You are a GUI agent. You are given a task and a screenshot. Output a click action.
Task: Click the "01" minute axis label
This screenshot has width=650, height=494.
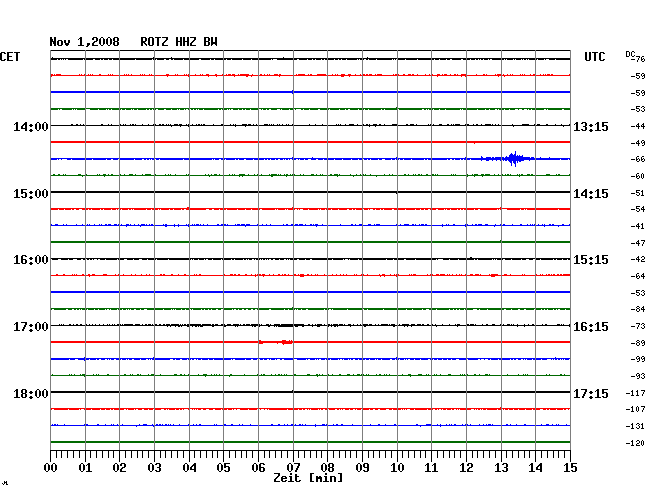coord(85,468)
